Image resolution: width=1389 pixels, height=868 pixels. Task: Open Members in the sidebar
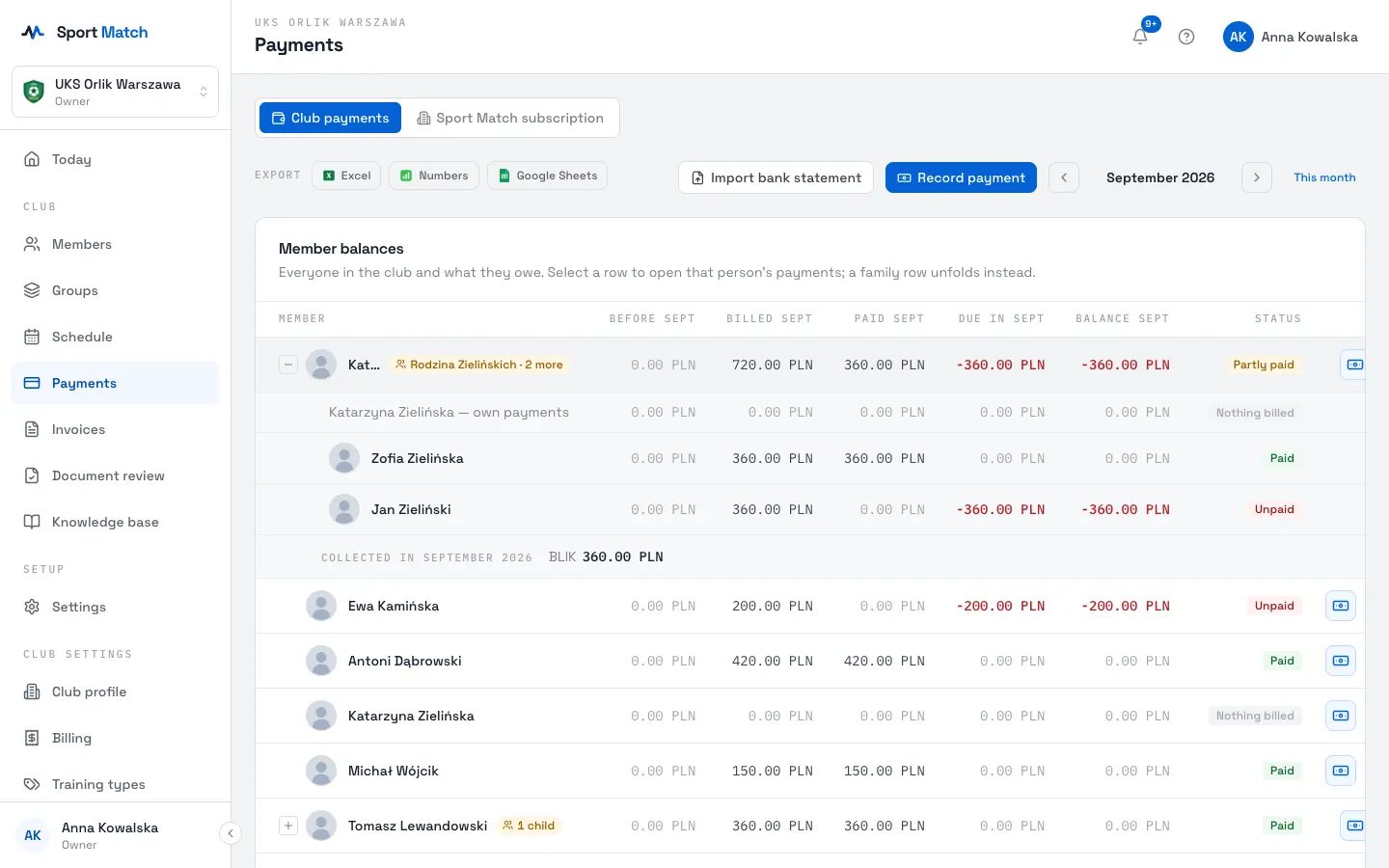116,244
